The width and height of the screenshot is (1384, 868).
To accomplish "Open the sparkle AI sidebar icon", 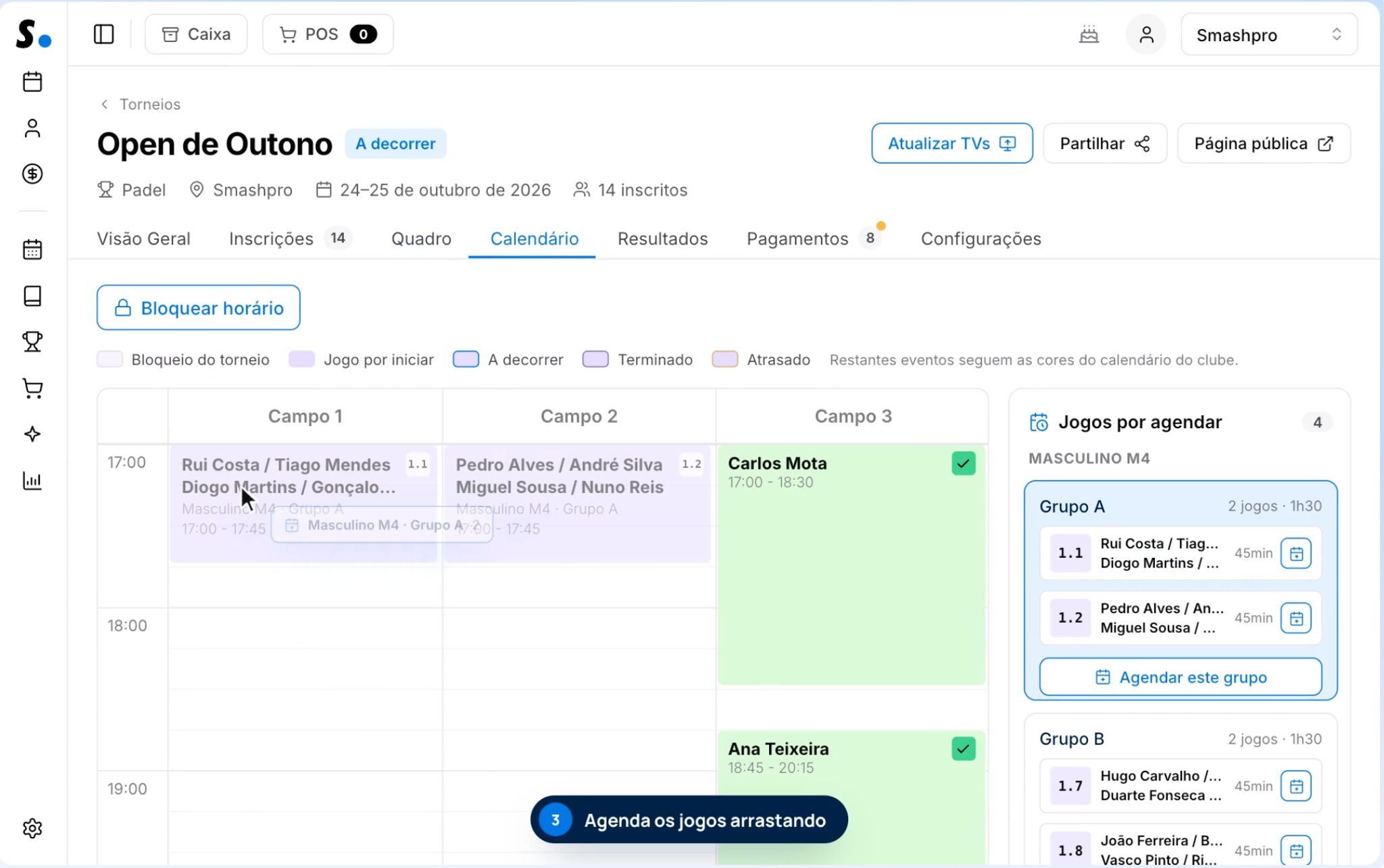I will [32, 434].
